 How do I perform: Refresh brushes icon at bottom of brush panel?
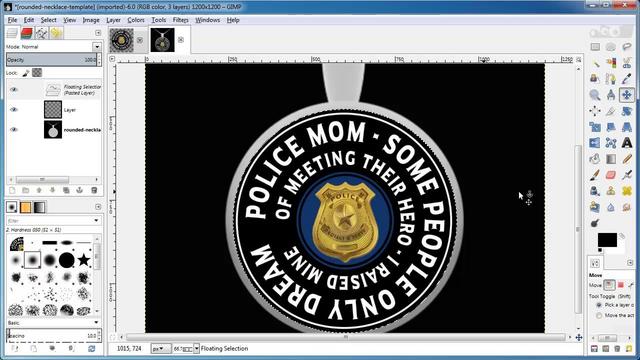[91, 348]
